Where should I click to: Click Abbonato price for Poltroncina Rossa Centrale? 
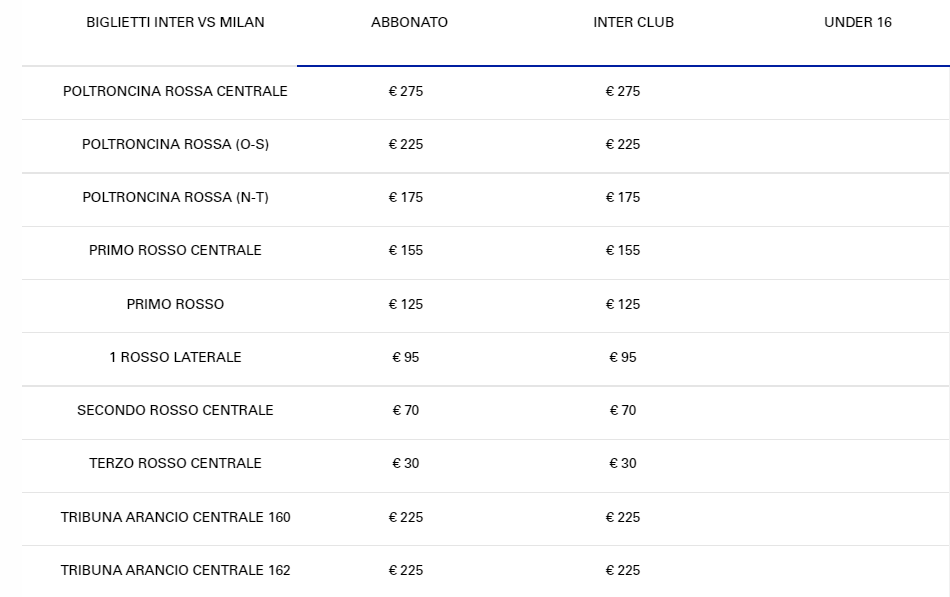click(x=406, y=91)
